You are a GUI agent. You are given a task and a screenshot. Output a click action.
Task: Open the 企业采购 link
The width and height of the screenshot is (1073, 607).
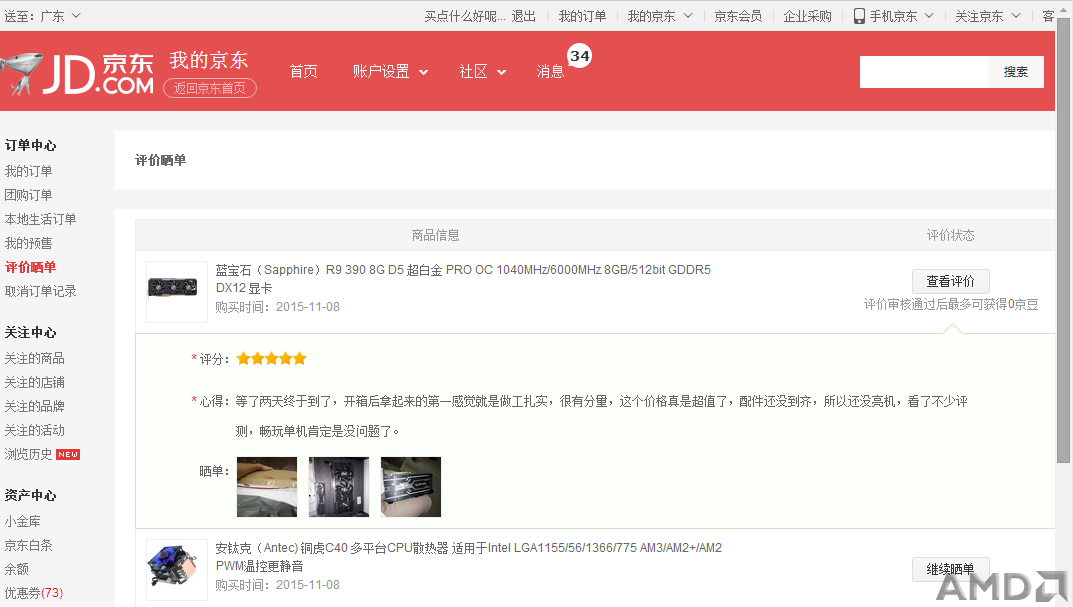[x=807, y=16]
